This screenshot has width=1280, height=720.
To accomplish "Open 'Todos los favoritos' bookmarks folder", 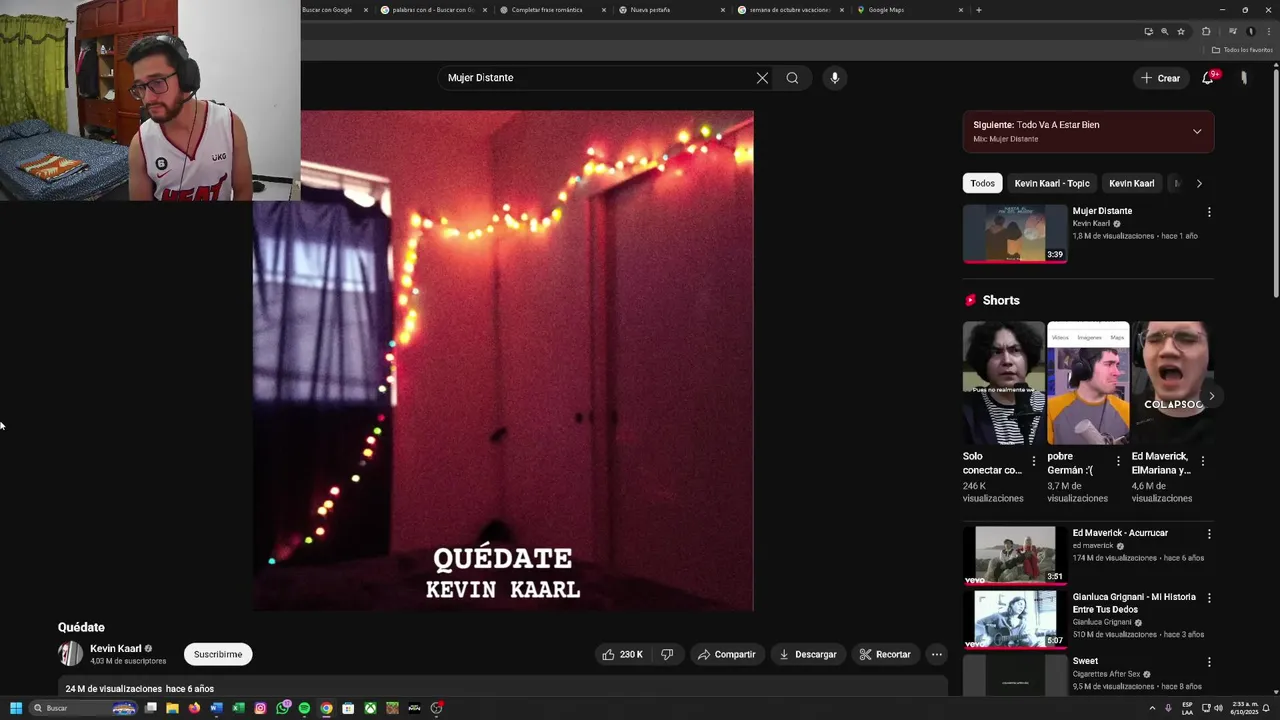I will pos(1242,50).
